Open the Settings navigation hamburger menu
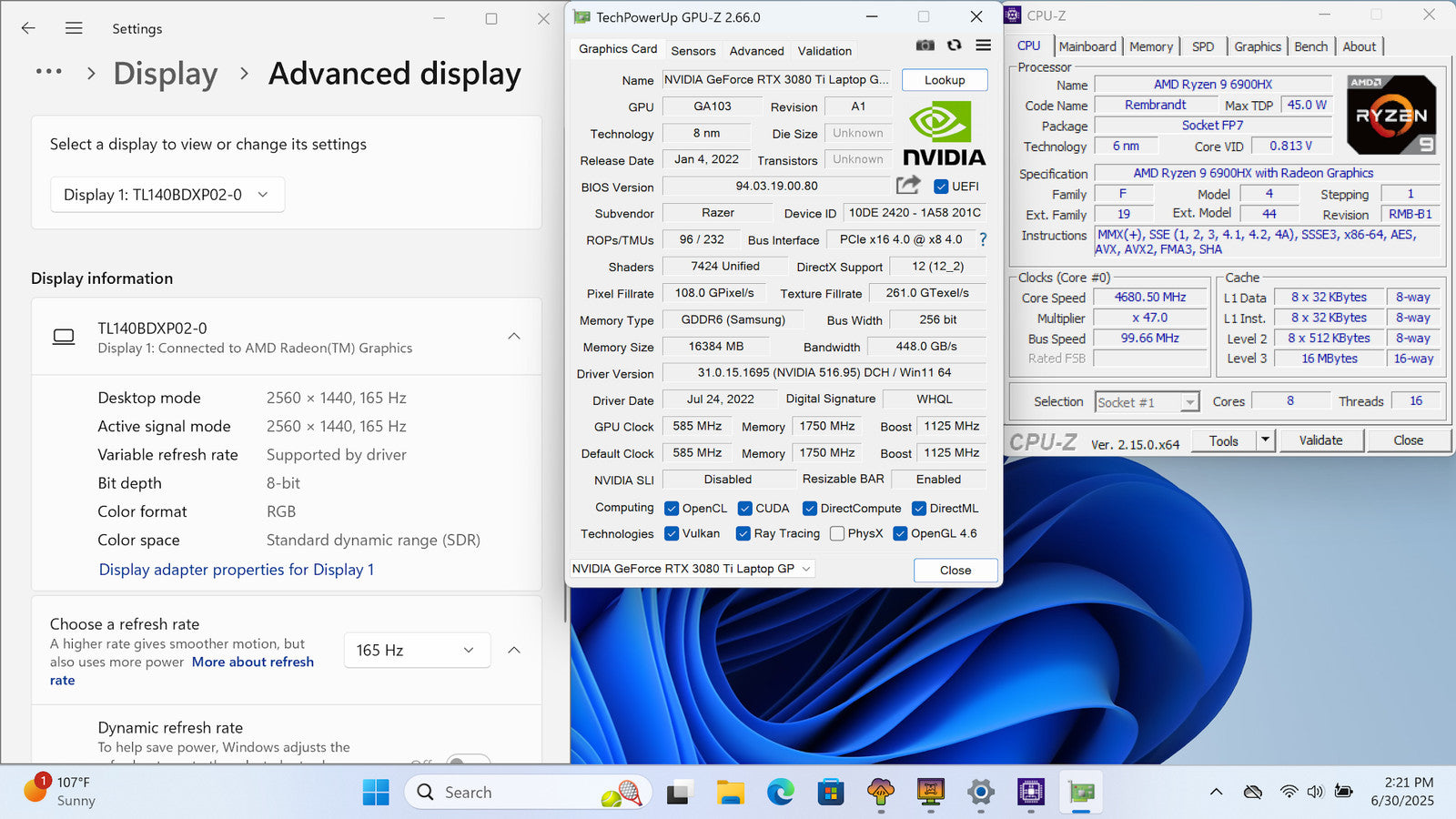The image size is (1456, 819). point(74,28)
